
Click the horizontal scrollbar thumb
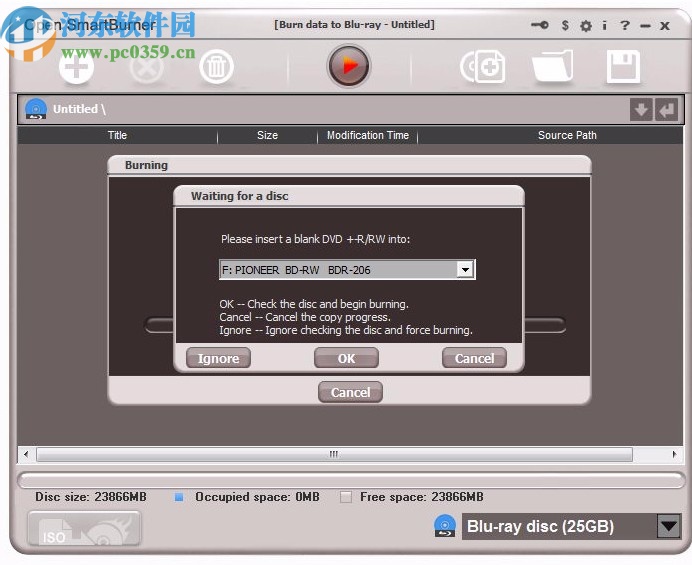click(x=334, y=454)
